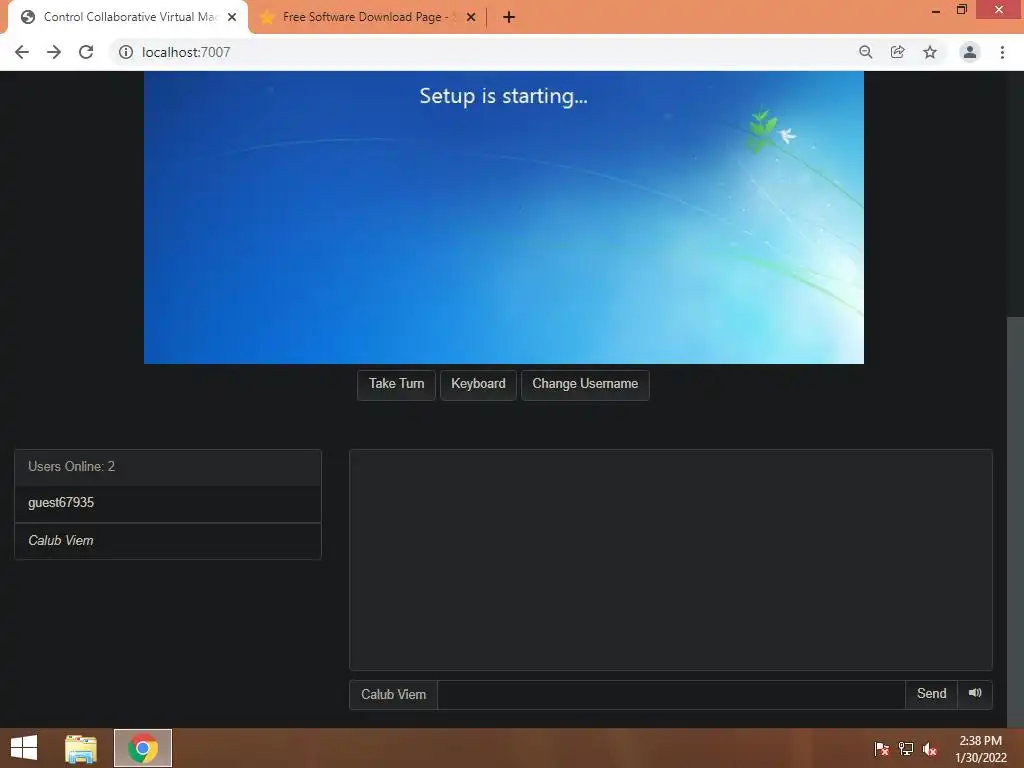Open a new tab with plus button

509,18
